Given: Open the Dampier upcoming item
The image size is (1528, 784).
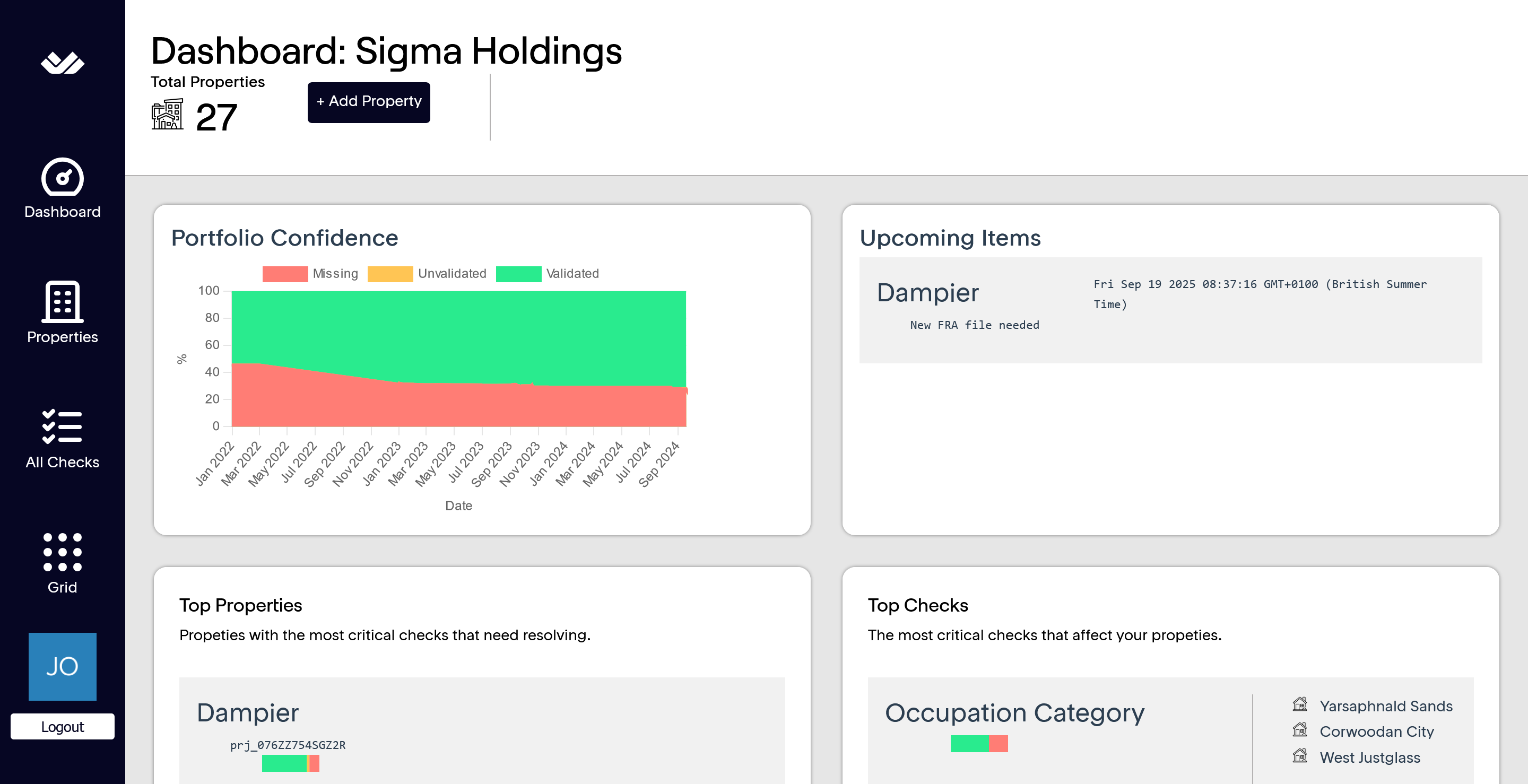Looking at the screenshot, I should pyautogui.click(x=928, y=293).
